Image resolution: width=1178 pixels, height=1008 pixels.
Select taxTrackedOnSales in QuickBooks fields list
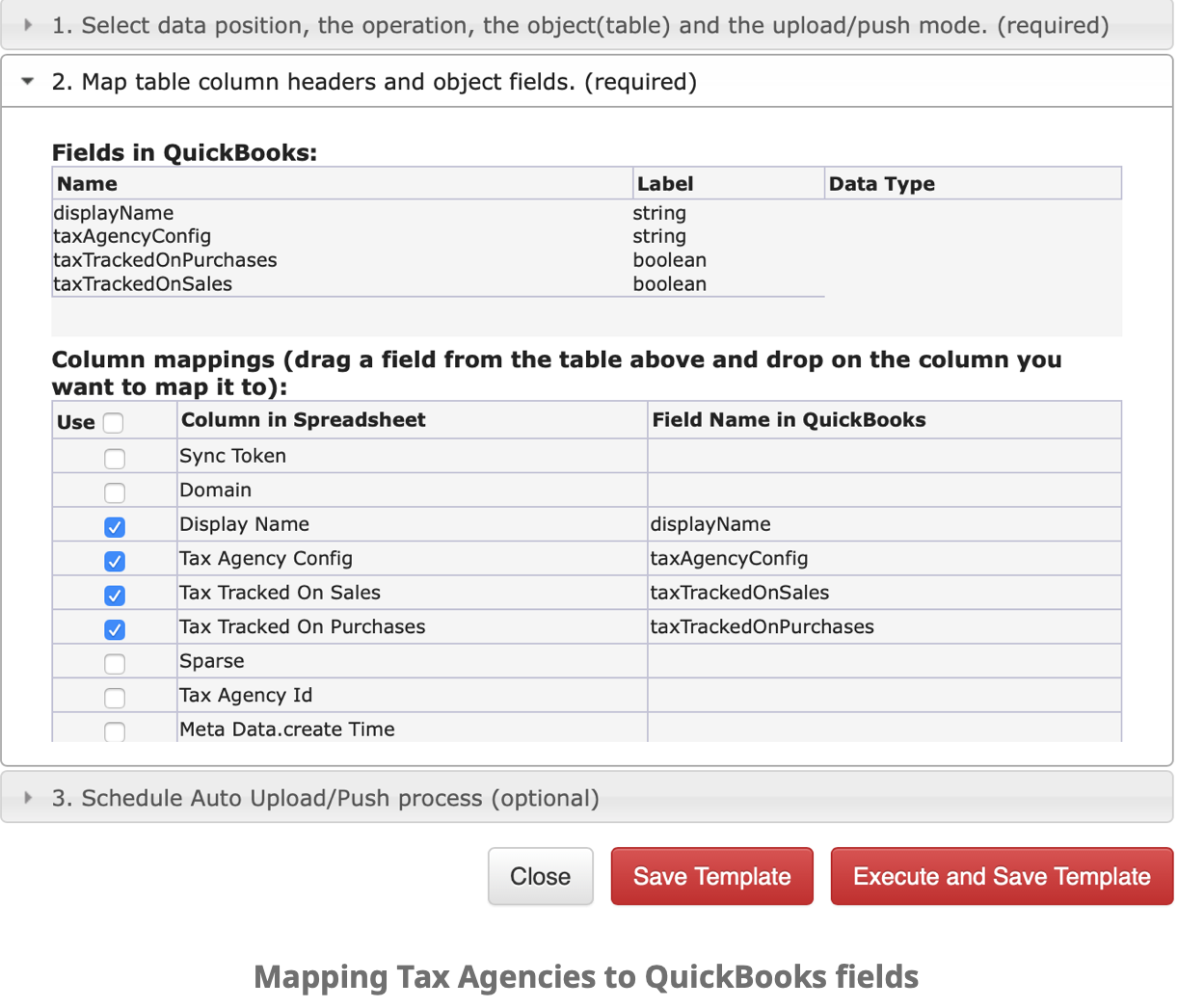pos(143,284)
